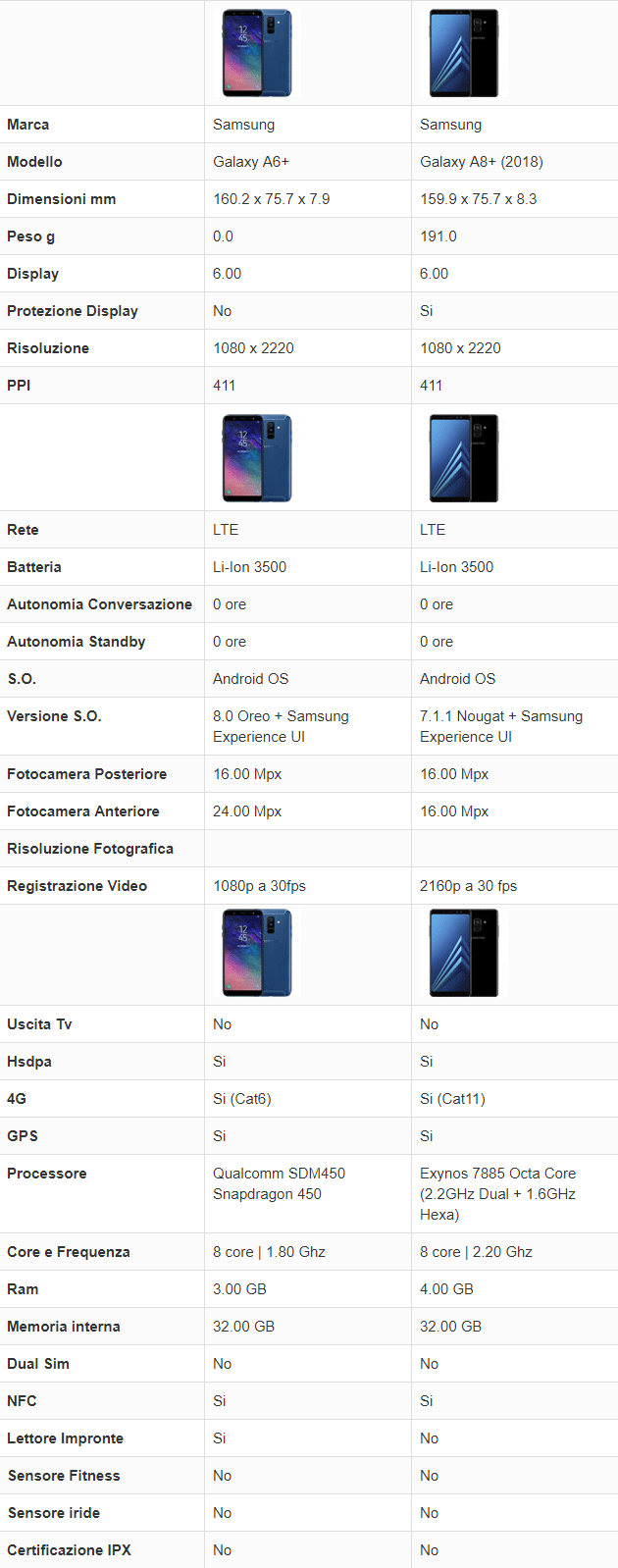Click the "Galaxy A8+ (2018)" model name
This screenshot has height=1568, width=618.
[x=481, y=162]
